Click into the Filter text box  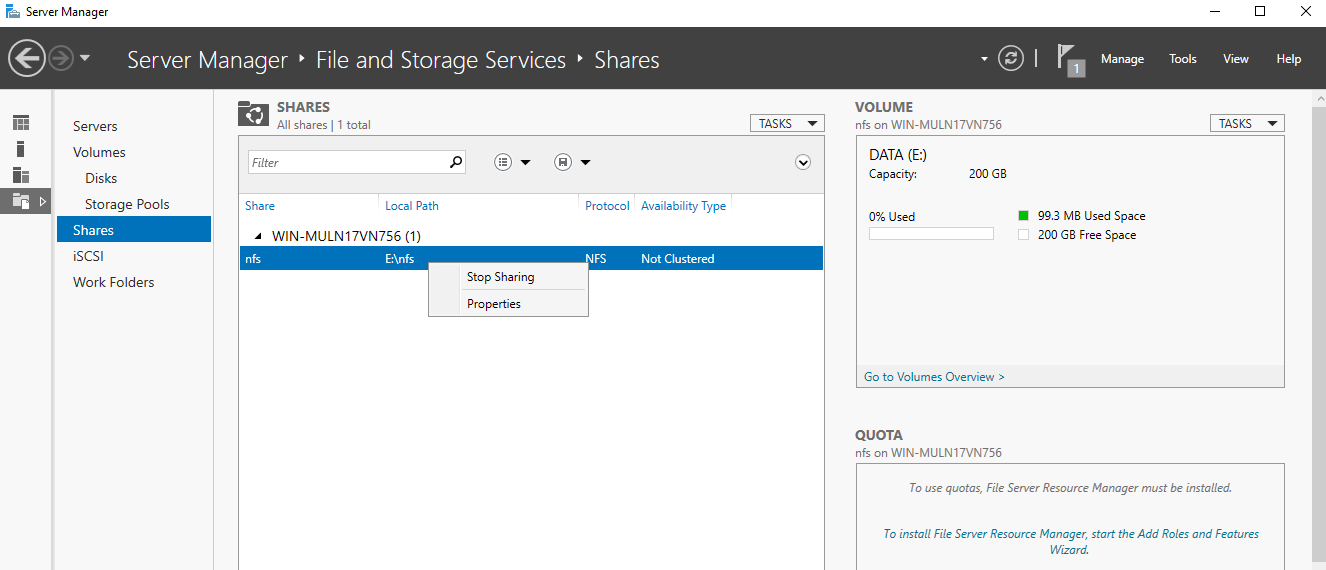click(345, 162)
